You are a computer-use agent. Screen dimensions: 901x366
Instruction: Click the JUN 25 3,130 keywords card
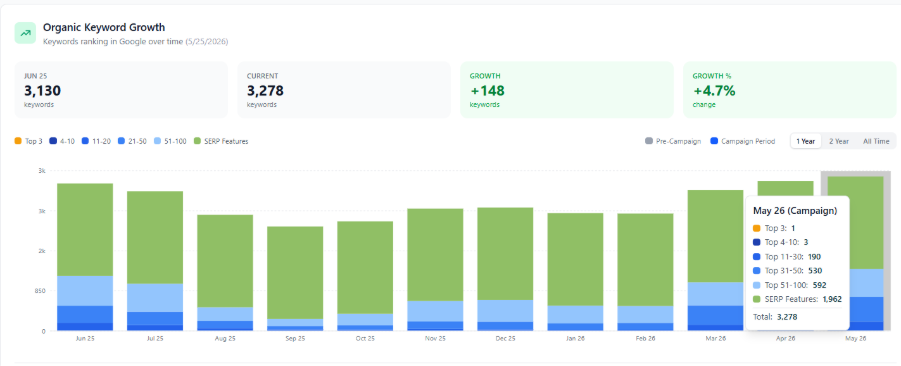point(121,90)
